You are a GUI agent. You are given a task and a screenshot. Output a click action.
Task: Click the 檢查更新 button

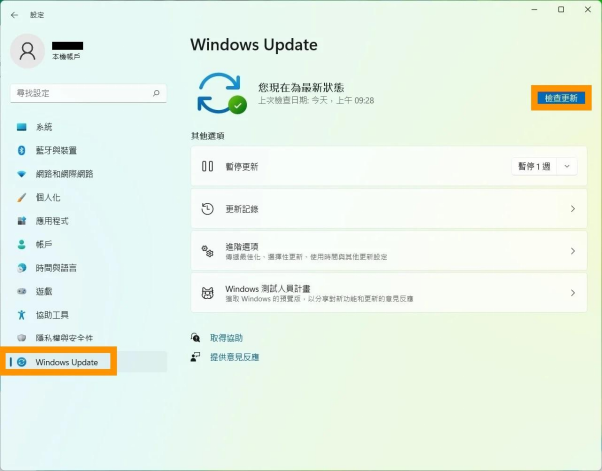(561, 98)
